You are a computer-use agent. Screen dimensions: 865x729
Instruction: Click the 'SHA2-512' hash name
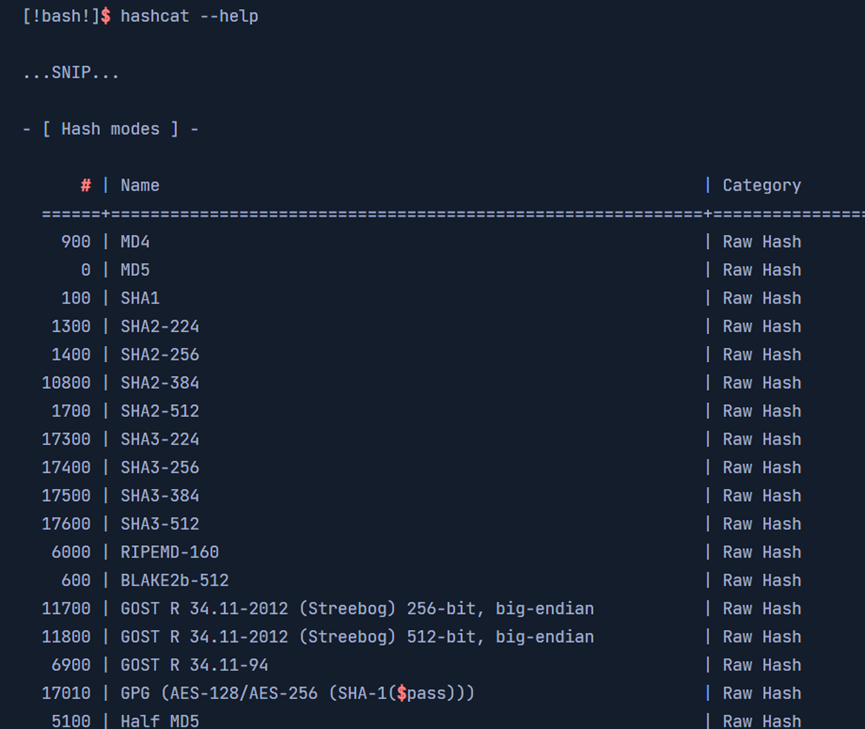(x=160, y=411)
